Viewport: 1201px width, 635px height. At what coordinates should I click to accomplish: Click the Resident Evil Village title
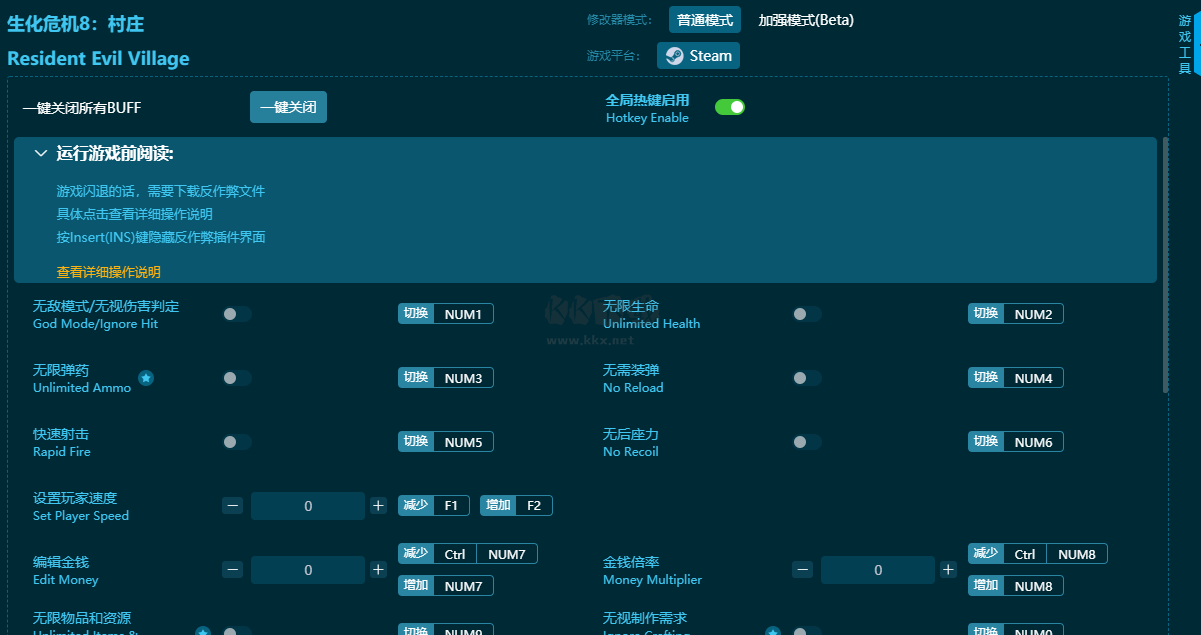pos(98,58)
